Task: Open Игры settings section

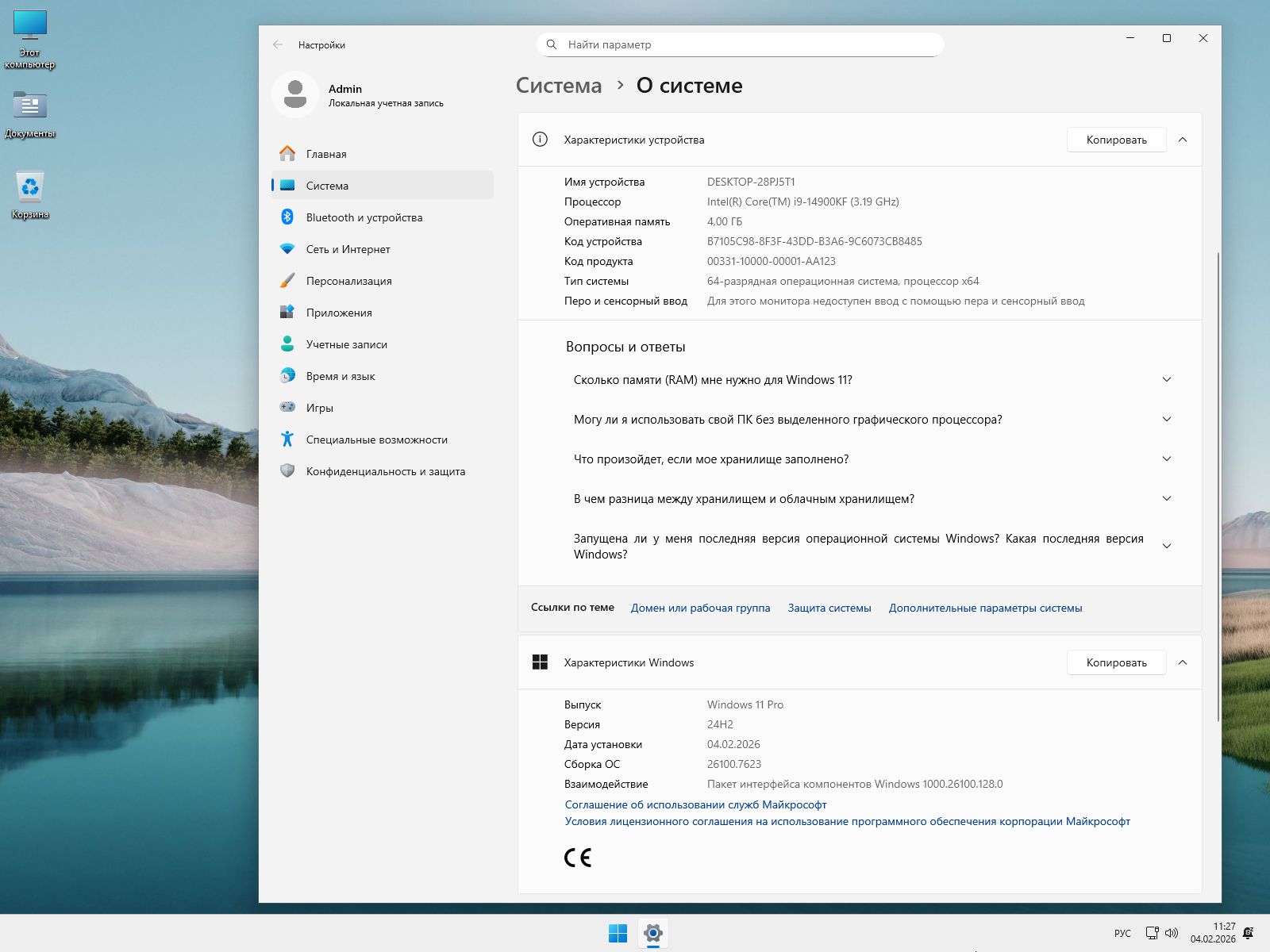Action: [319, 408]
